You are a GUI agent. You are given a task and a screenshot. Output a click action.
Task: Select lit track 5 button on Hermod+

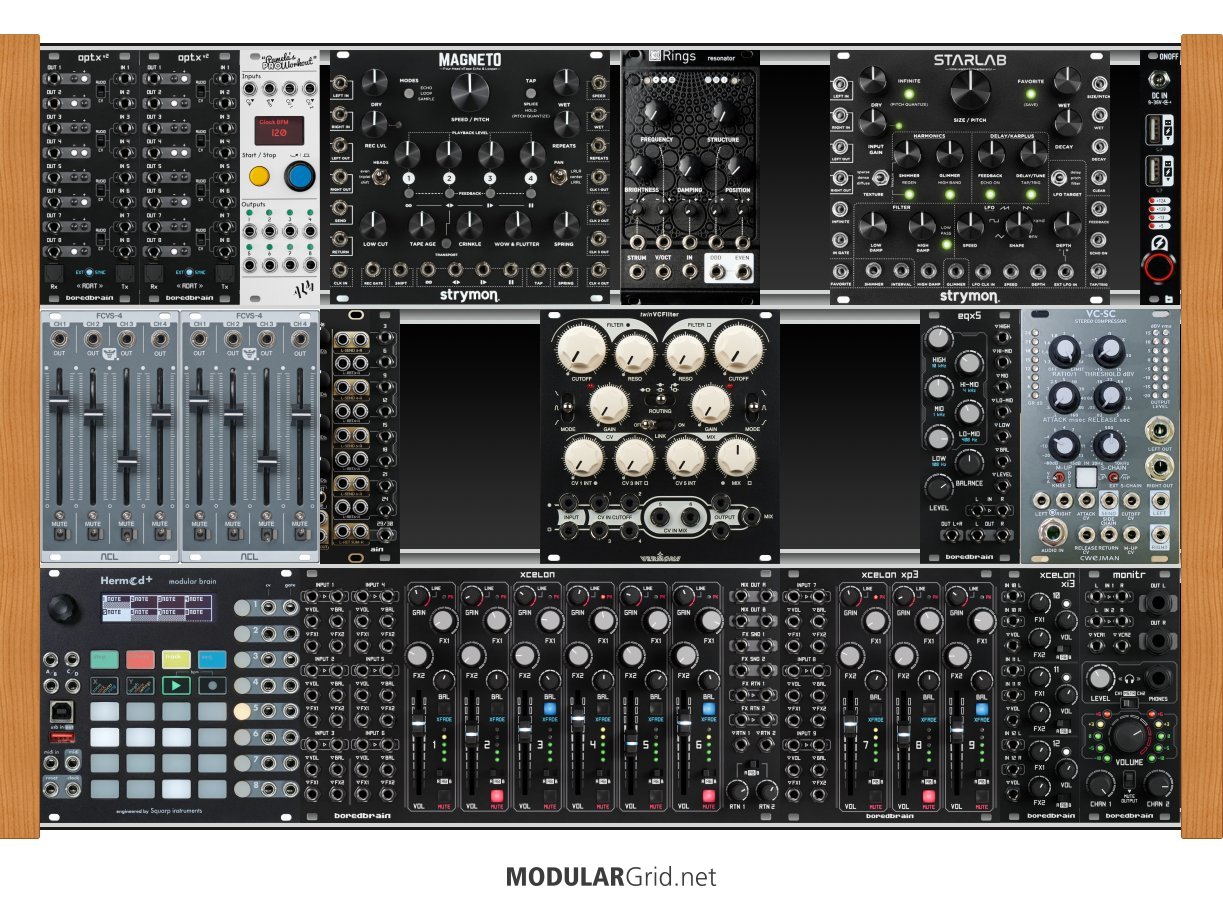243,711
